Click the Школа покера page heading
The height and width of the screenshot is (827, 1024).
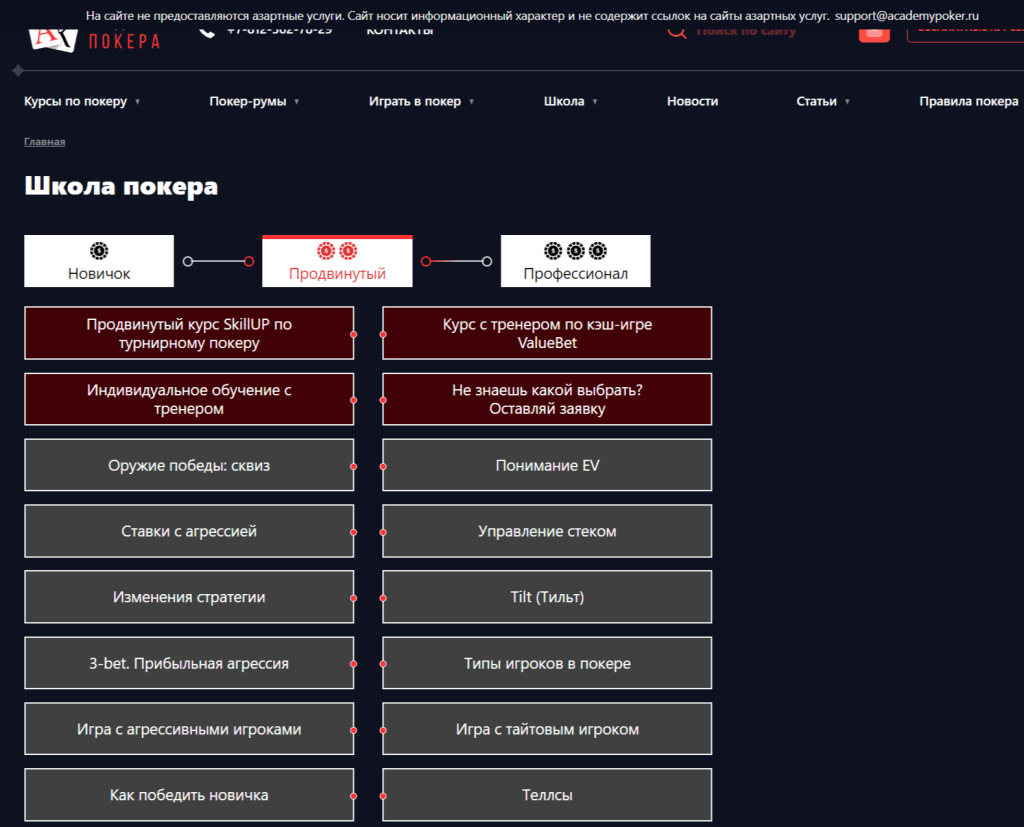(x=121, y=186)
